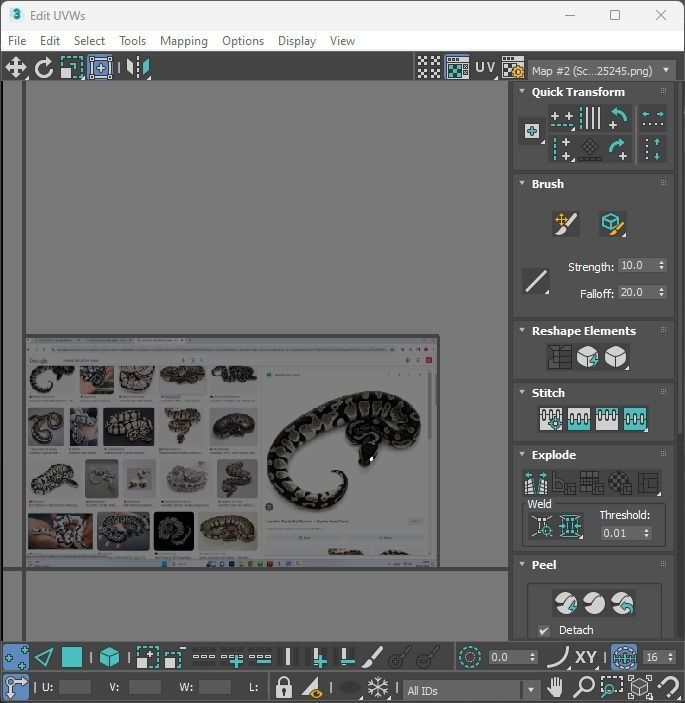Click the brush falloff type button
685x703 pixels.
click(536, 282)
